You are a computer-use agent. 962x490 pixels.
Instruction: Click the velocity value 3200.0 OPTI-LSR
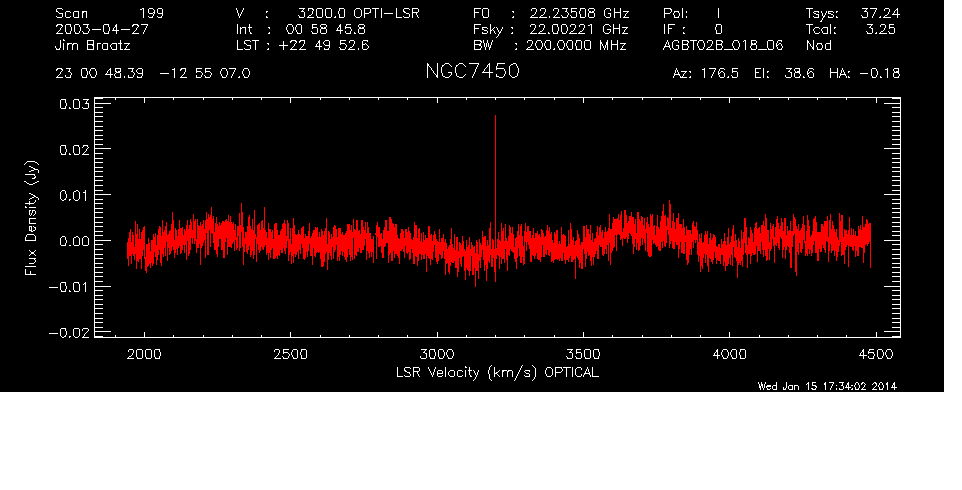click(x=358, y=13)
